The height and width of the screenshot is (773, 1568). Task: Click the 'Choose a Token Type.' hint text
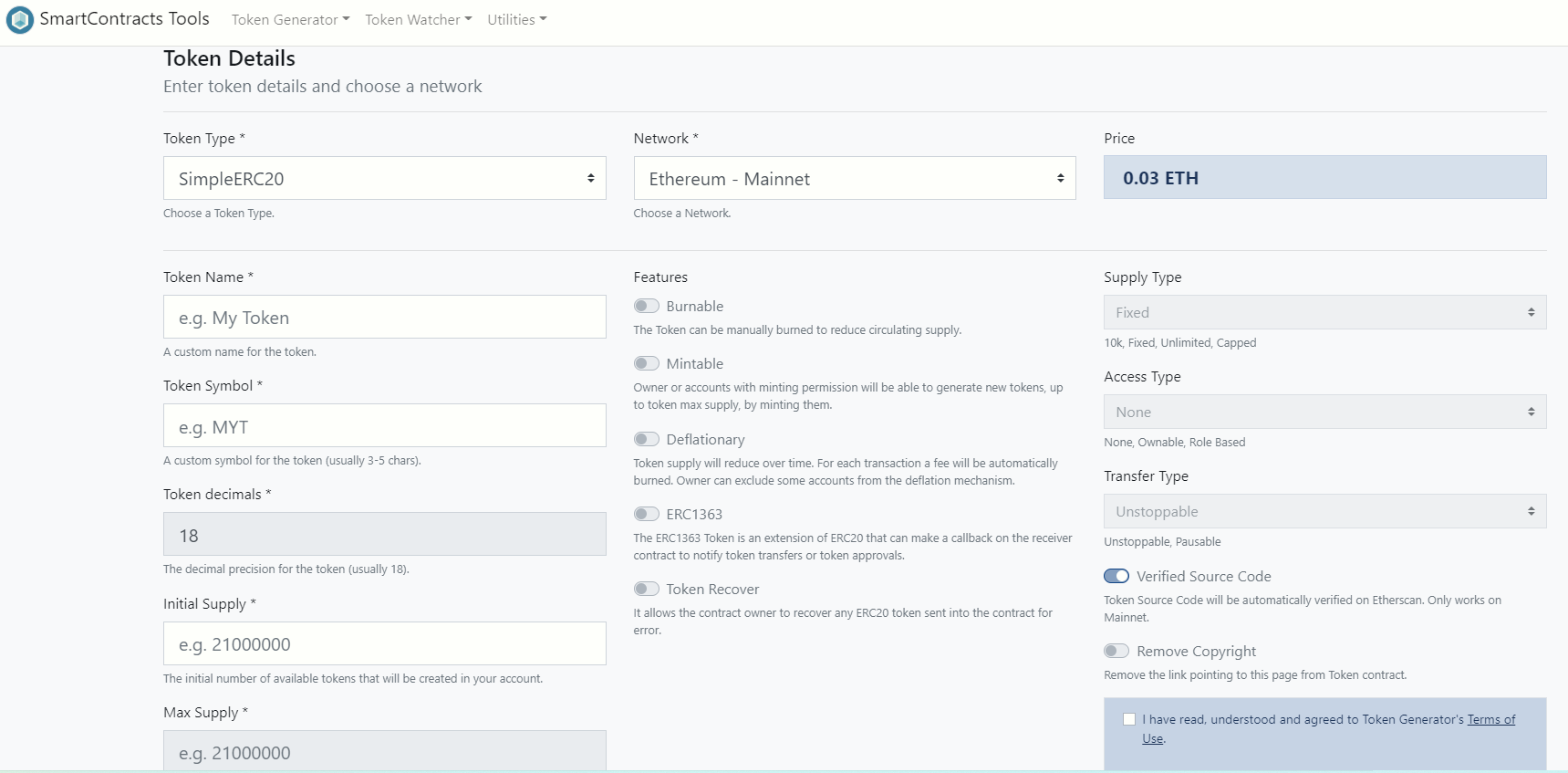tap(219, 213)
